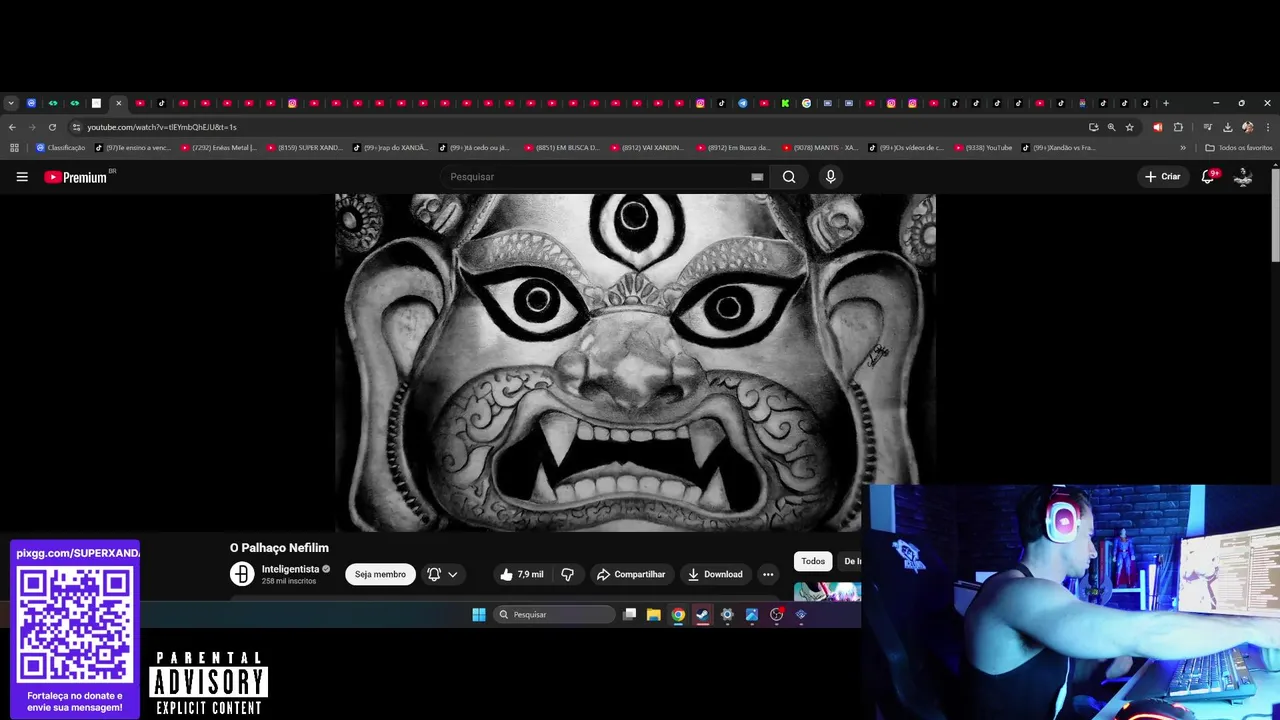The image size is (1280, 720).
Task: Open the YouTube hamburger guide menu
Action: point(22,177)
